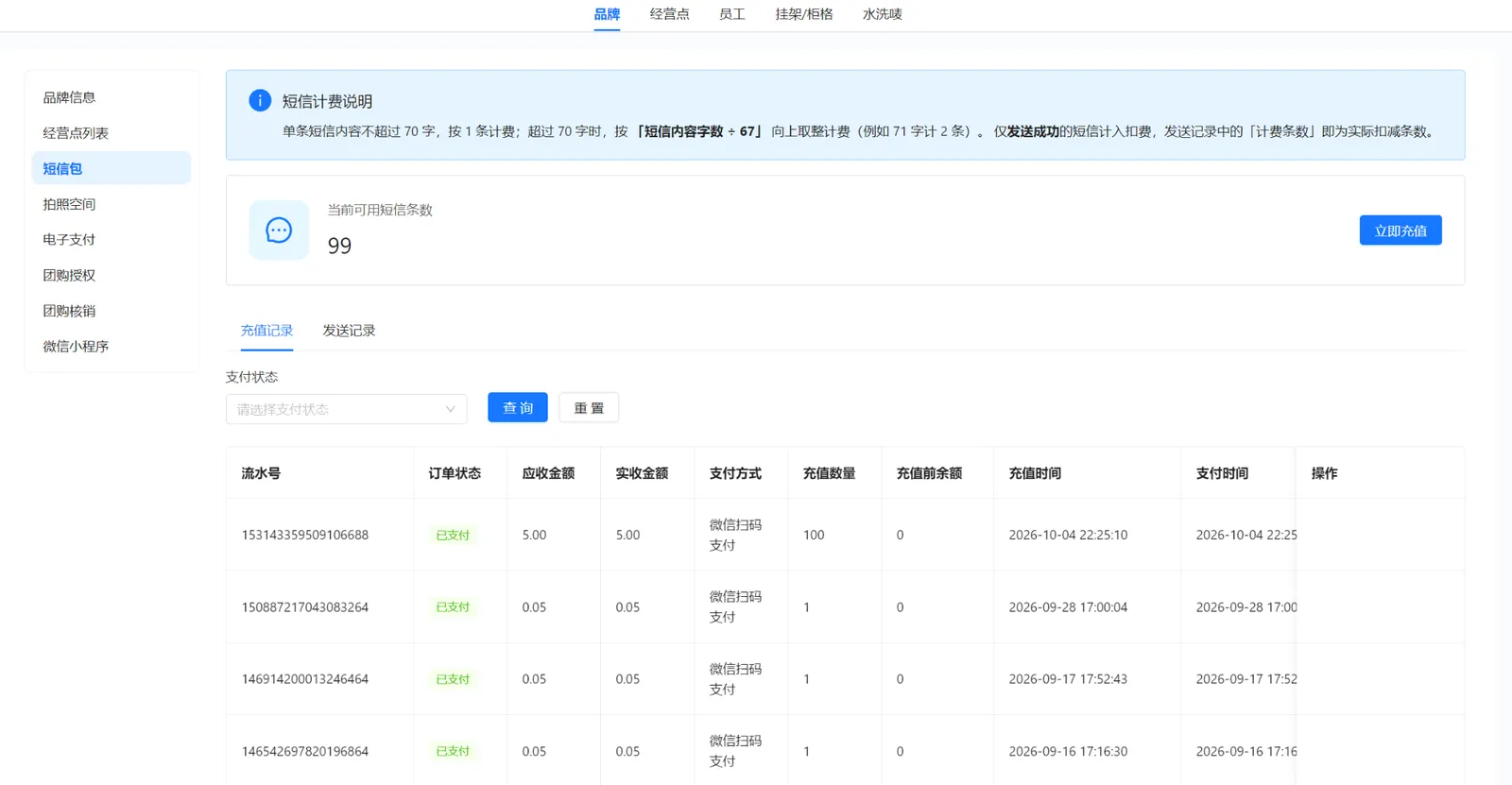Viewport: 1512px width, 785px height.
Task: Open the 挂架/柜格 top tab
Action: [804, 14]
